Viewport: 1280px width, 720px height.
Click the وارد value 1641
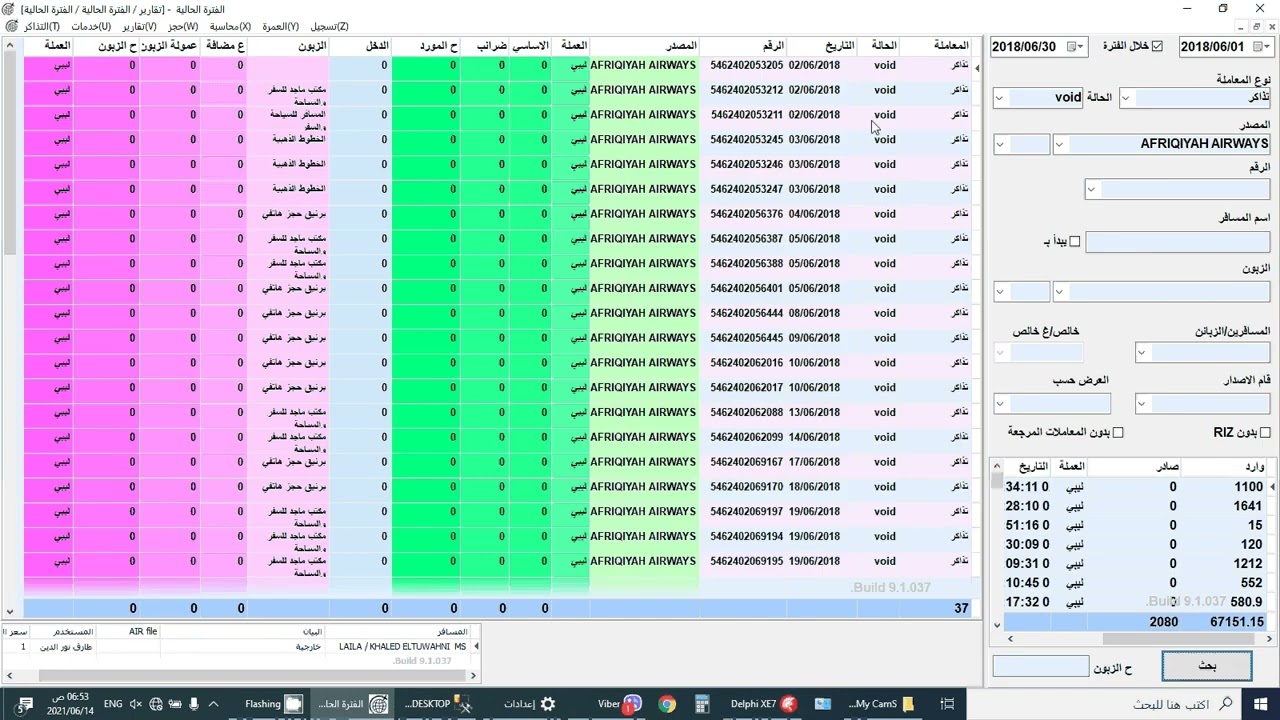pos(1248,506)
